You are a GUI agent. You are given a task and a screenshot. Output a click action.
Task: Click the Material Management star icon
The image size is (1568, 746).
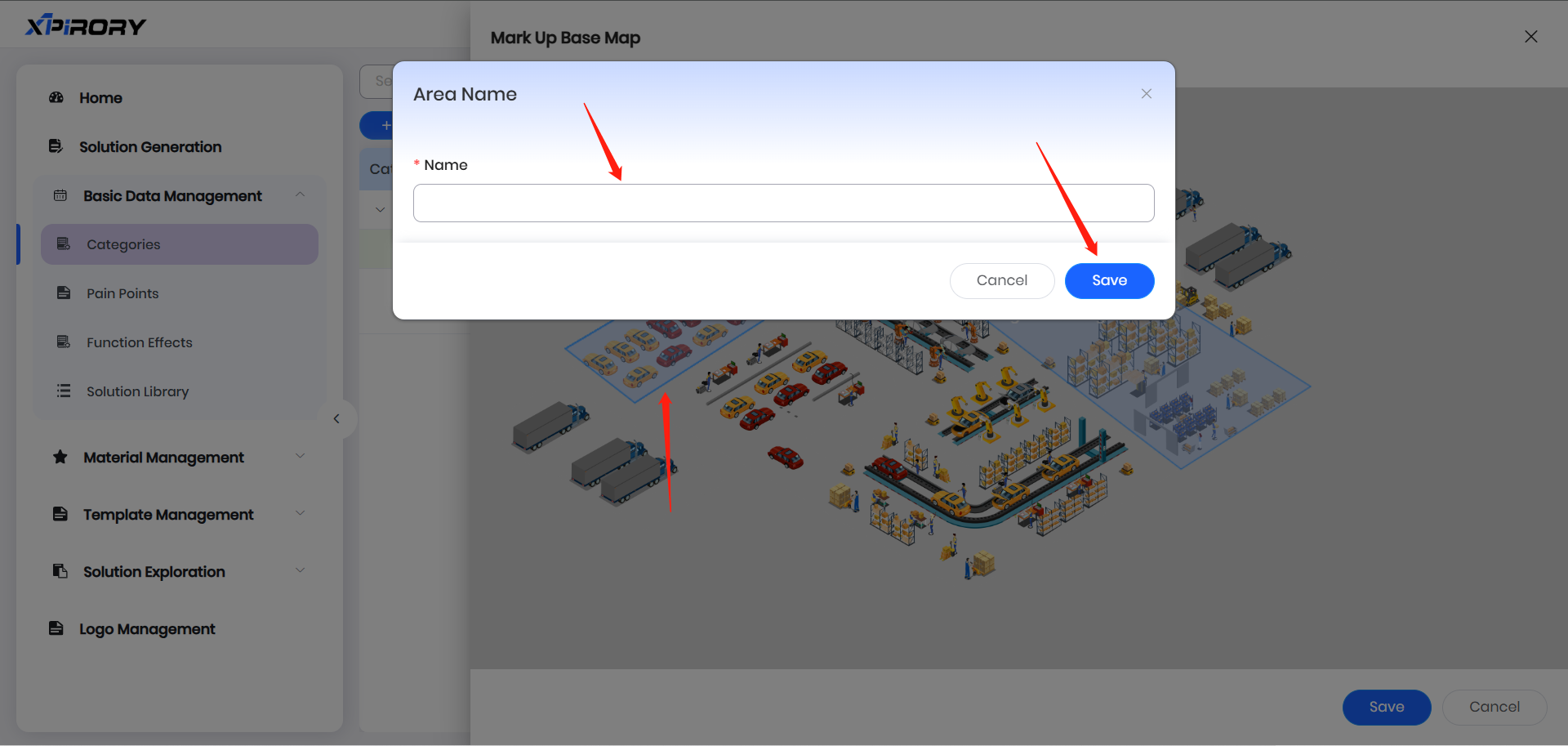coord(60,458)
